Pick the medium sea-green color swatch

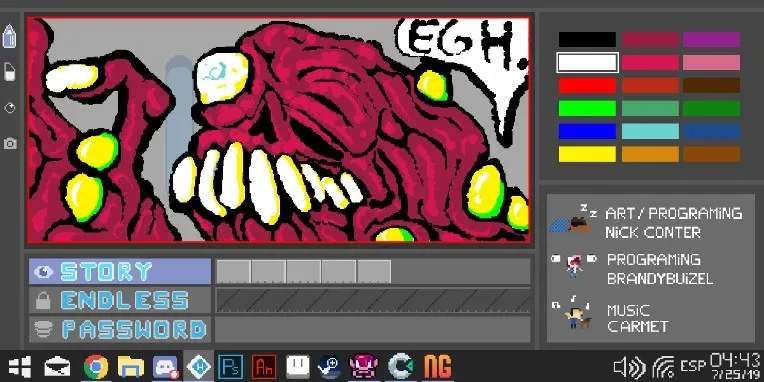pos(650,108)
